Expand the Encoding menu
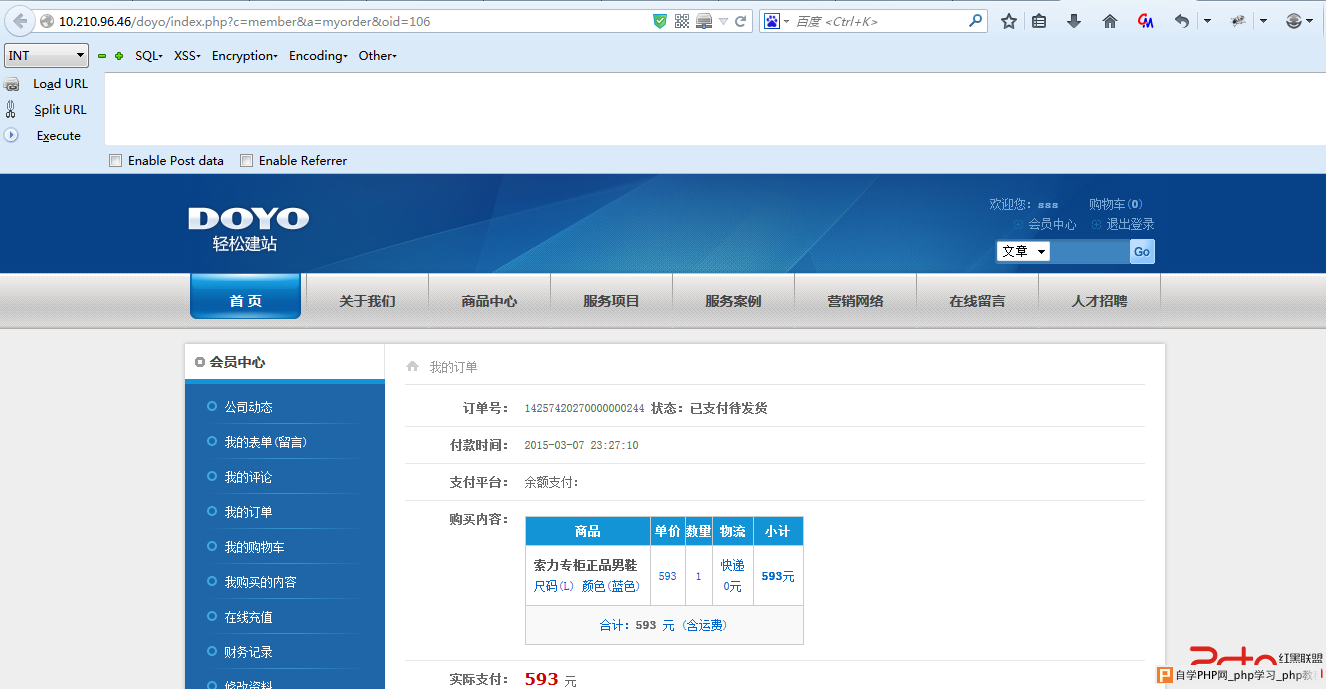 click(318, 56)
